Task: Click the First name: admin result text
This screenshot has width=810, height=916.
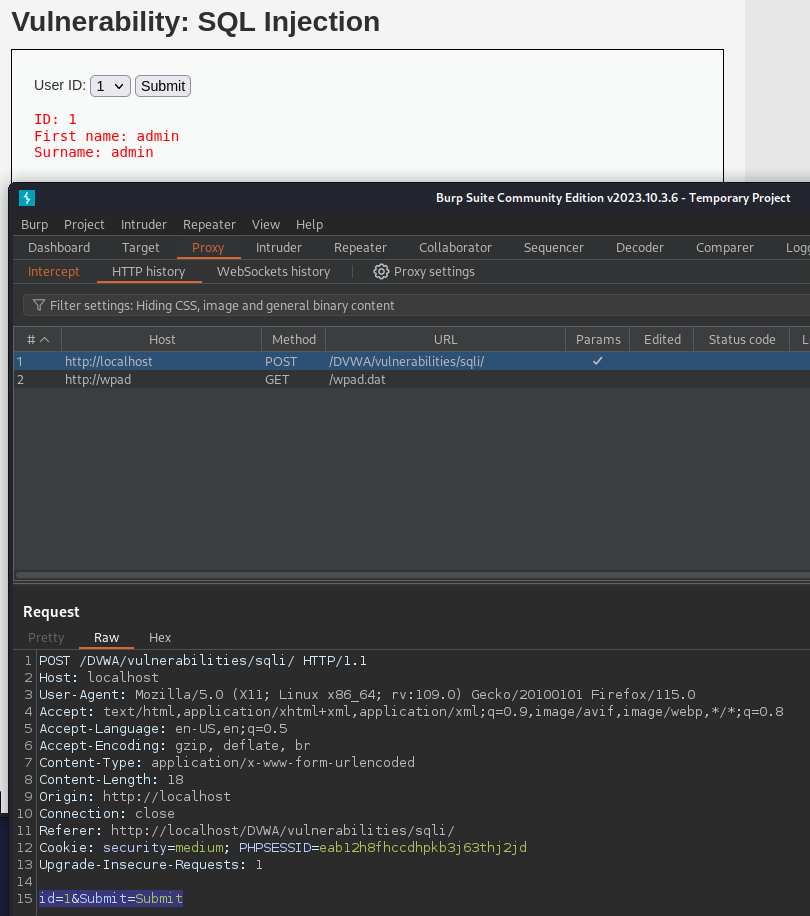Action: pos(106,136)
